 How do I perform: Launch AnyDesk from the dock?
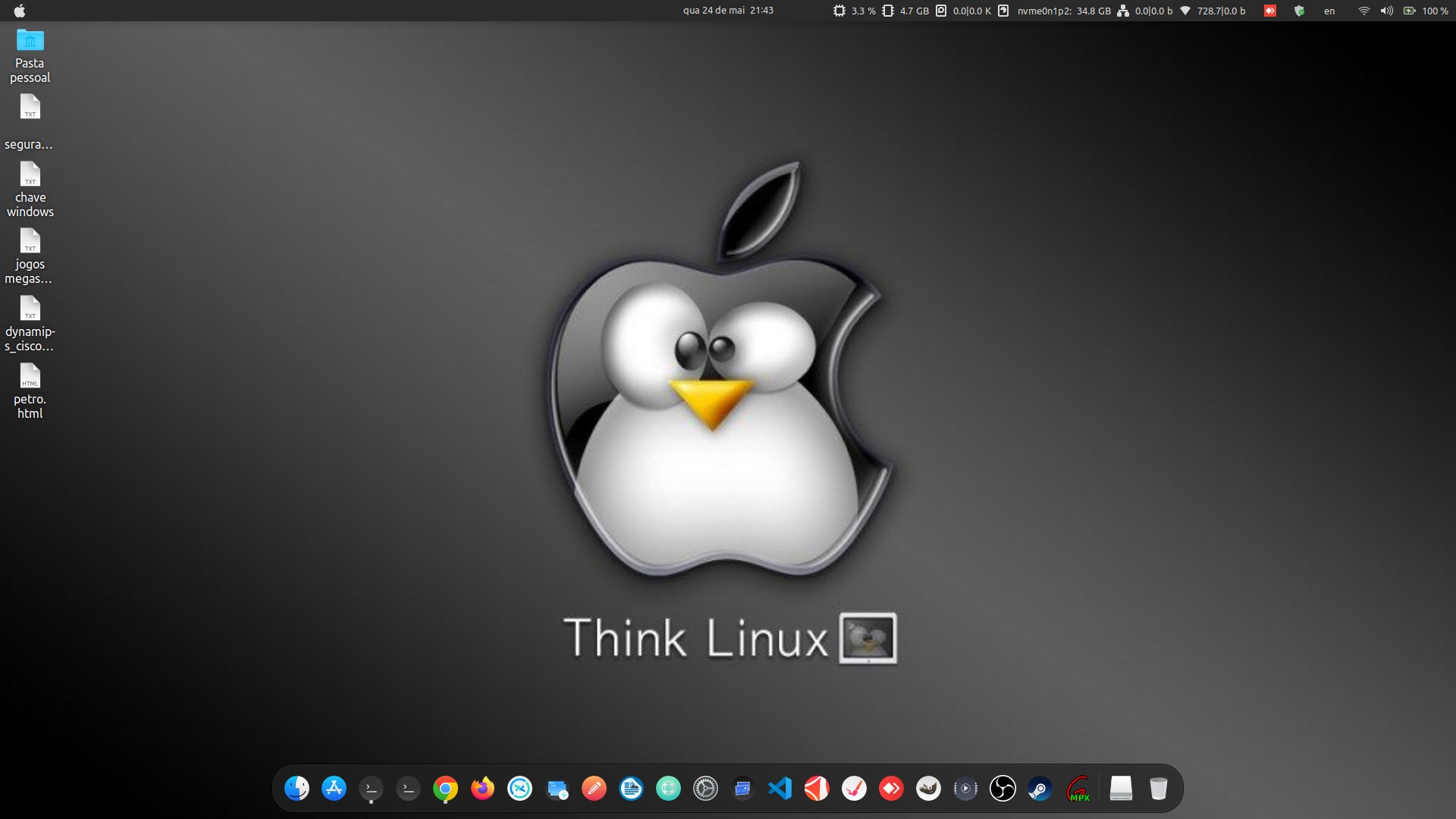(x=891, y=789)
